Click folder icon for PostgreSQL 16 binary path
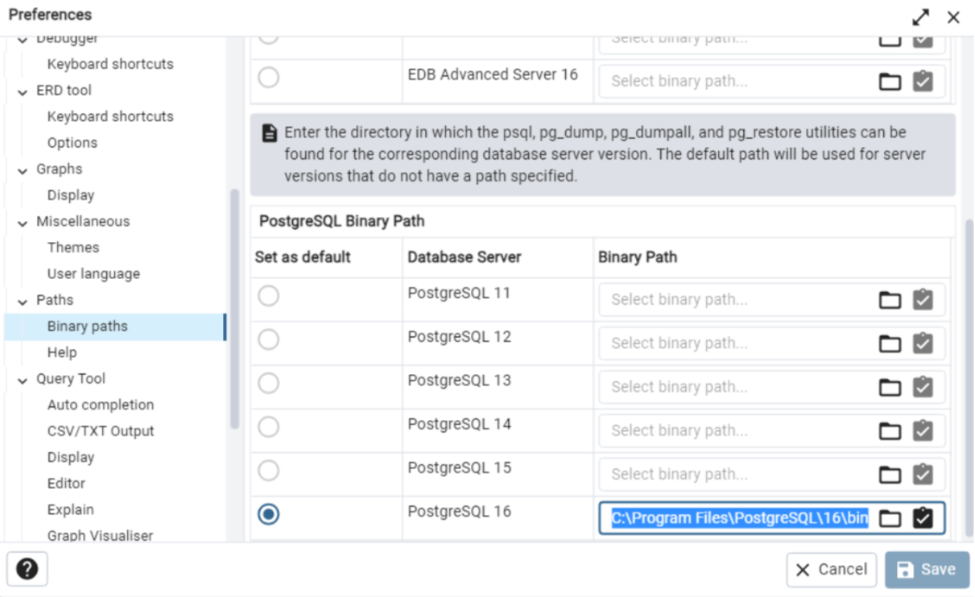 click(890, 518)
